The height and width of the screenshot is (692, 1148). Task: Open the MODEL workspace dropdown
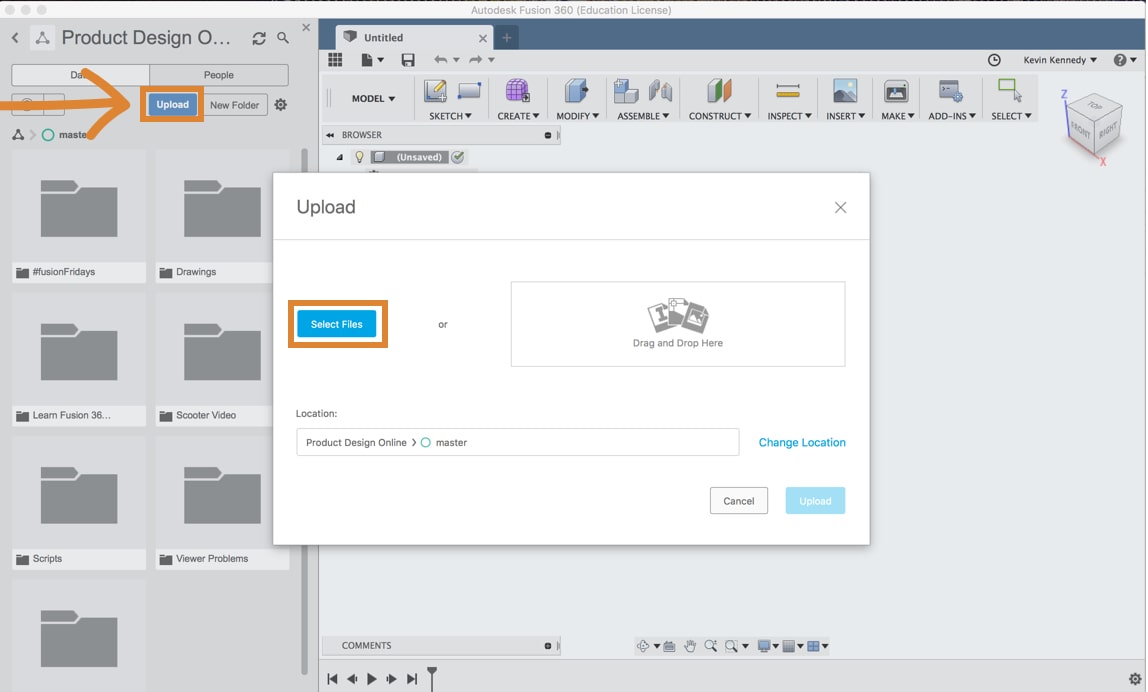(x=373, y=98)
